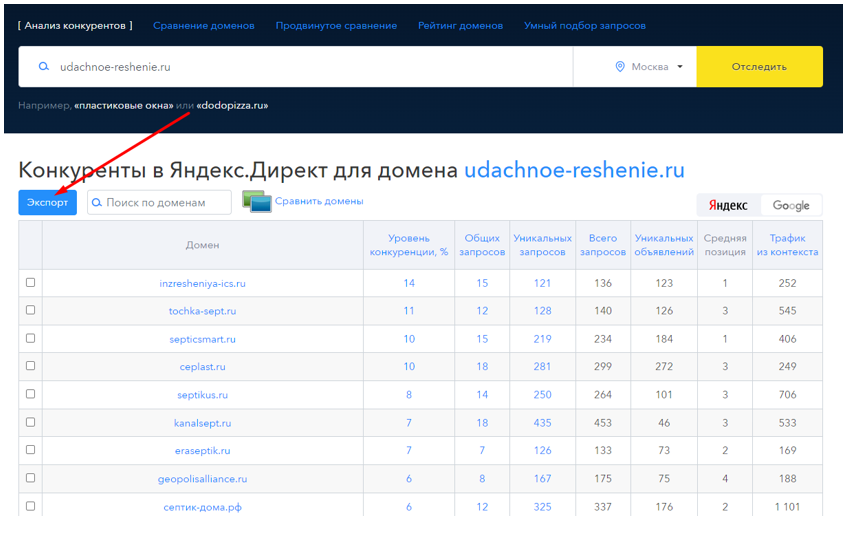
Task: Open the septikus.ru domain link
Action: (202, 395)
